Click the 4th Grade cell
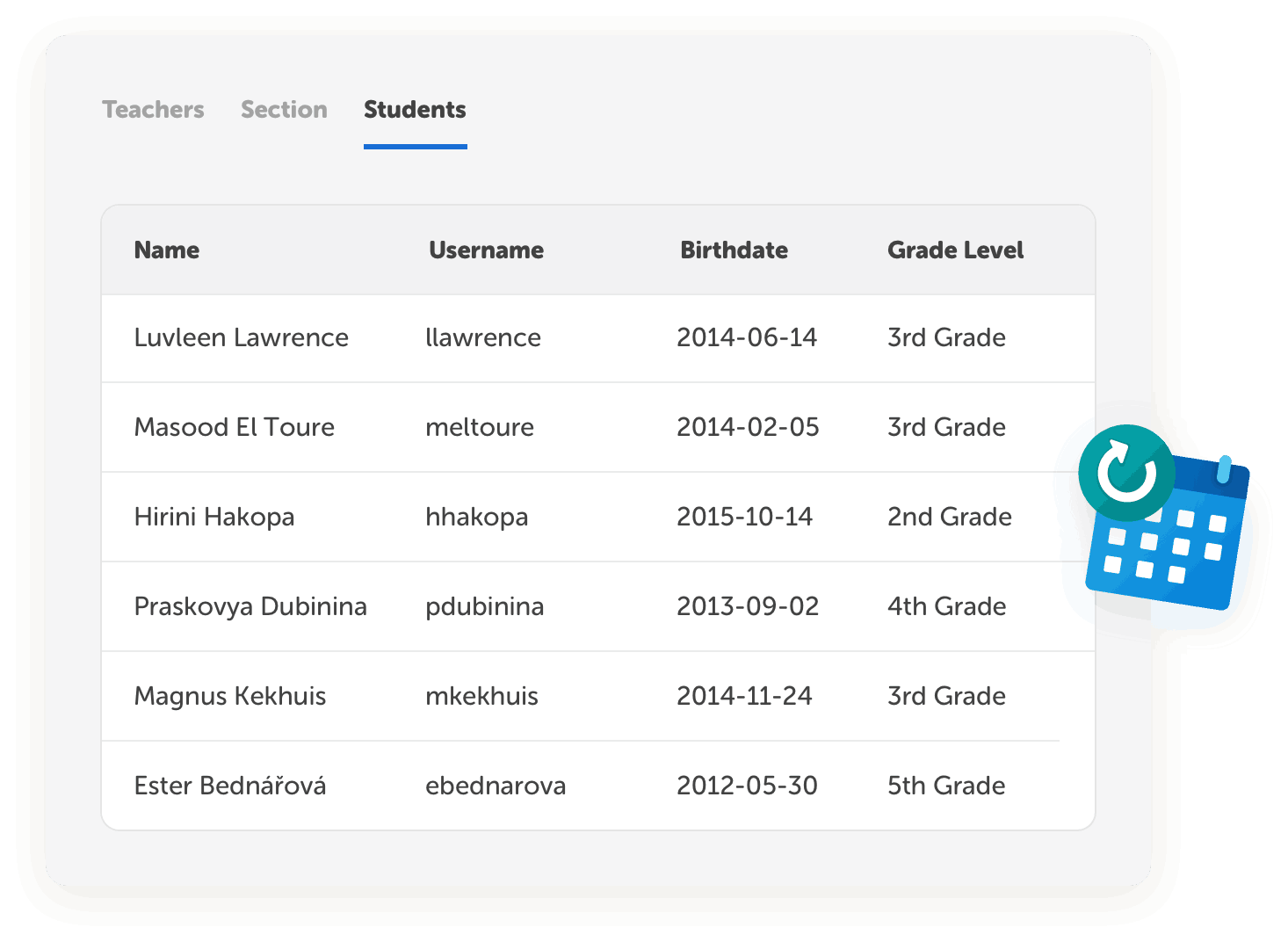Screen dimensions: 1288x942 (x=946, y=607)
